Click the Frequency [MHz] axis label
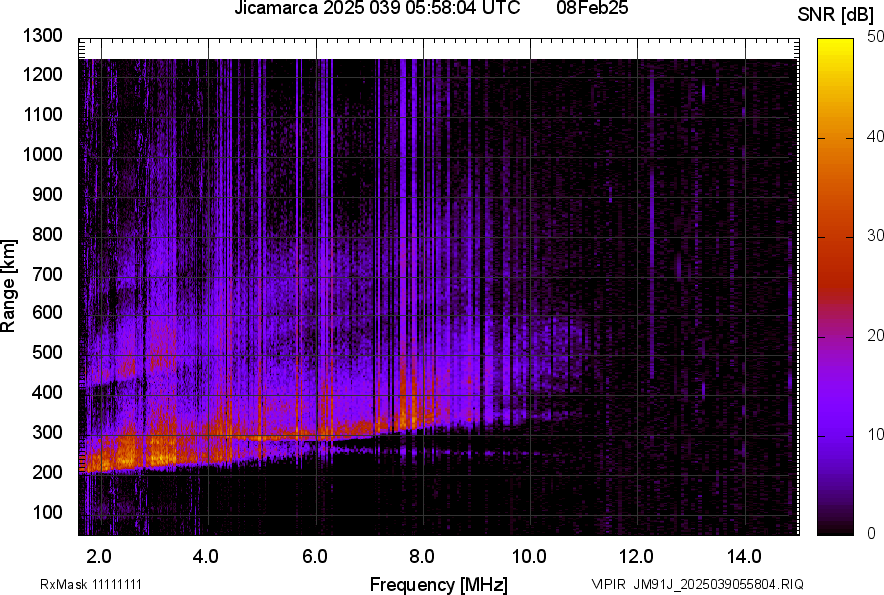 click(x=438, y=584)
